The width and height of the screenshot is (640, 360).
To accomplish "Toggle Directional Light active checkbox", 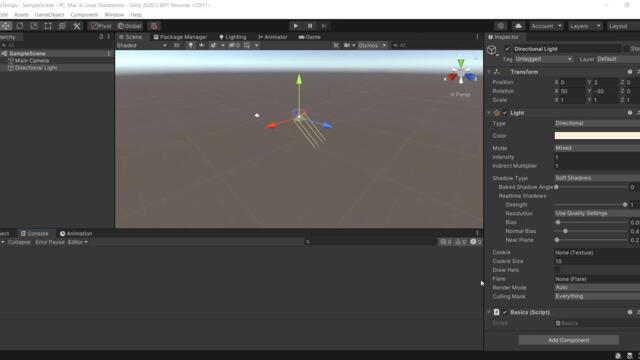I will [x=507, y=49].
